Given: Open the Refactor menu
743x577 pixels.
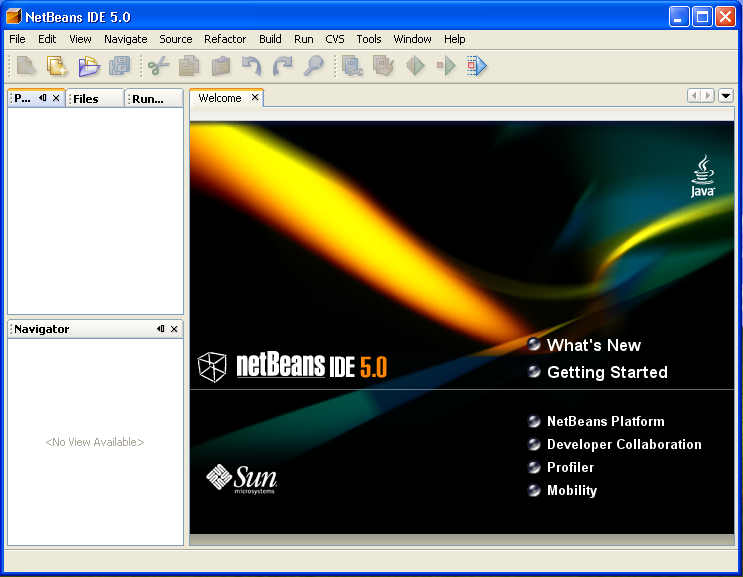Looking at the screenshot, I should (225, 39).
